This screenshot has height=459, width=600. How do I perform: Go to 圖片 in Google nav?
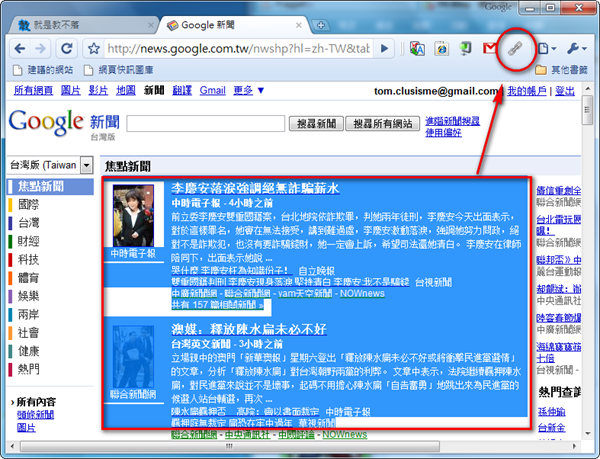click(x=71, y=91)
